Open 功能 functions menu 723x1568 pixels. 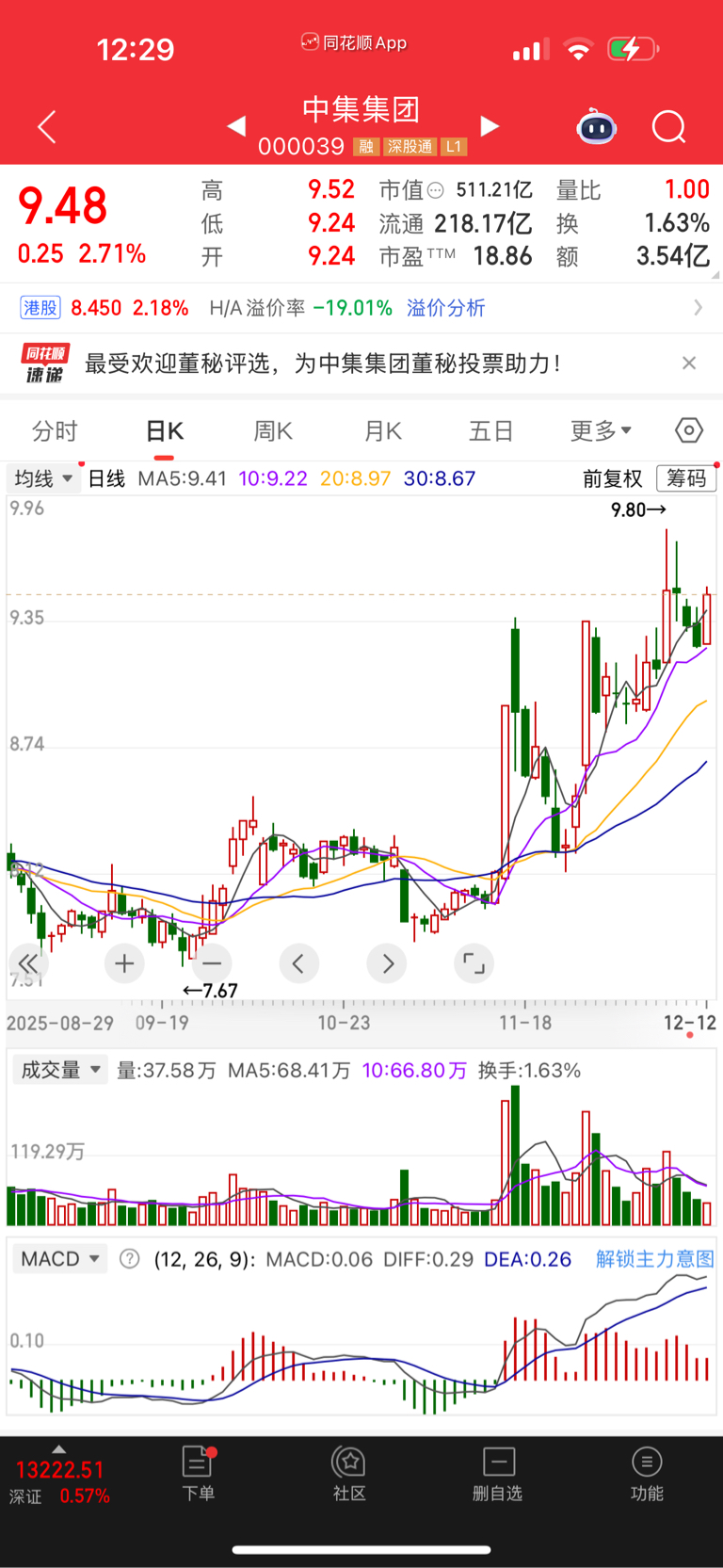coord(647,1474)
